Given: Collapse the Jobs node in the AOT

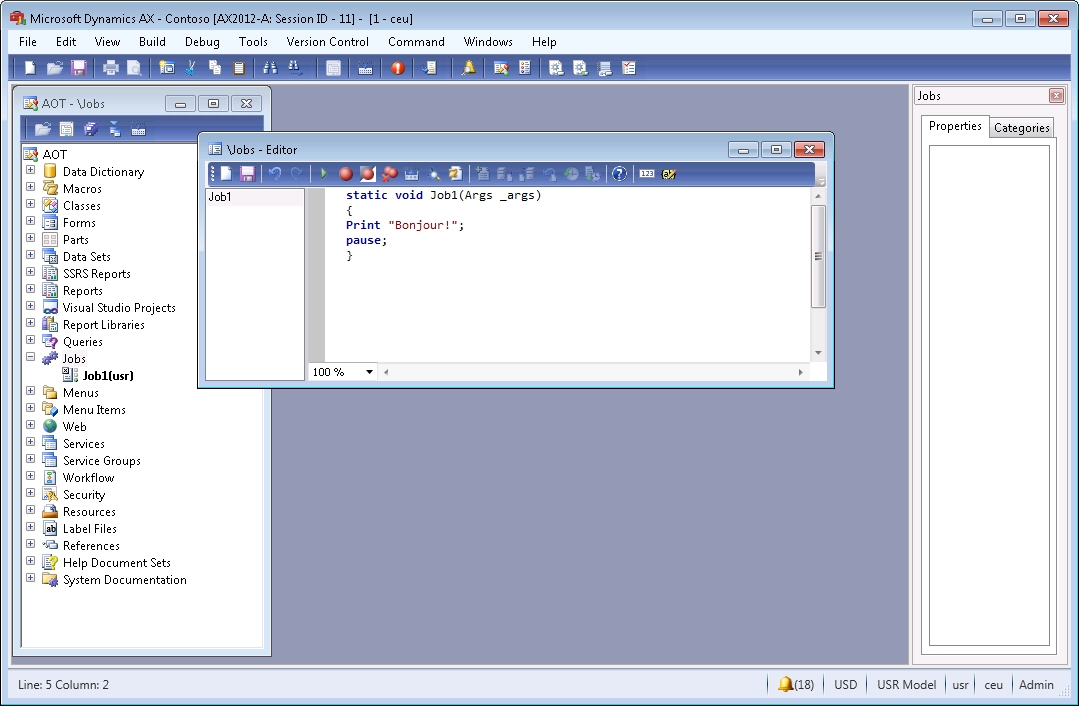Looking at the screenshot, I should [x=30, y=357].
